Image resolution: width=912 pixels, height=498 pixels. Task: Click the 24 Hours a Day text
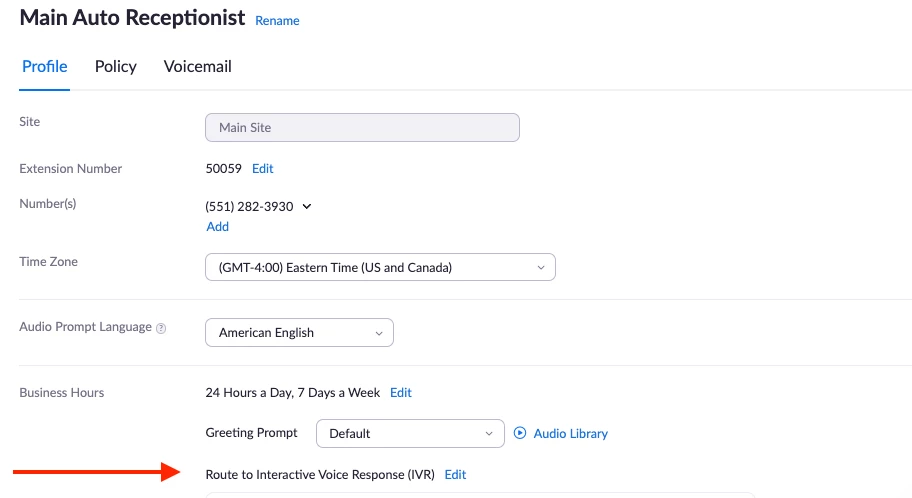292,393
